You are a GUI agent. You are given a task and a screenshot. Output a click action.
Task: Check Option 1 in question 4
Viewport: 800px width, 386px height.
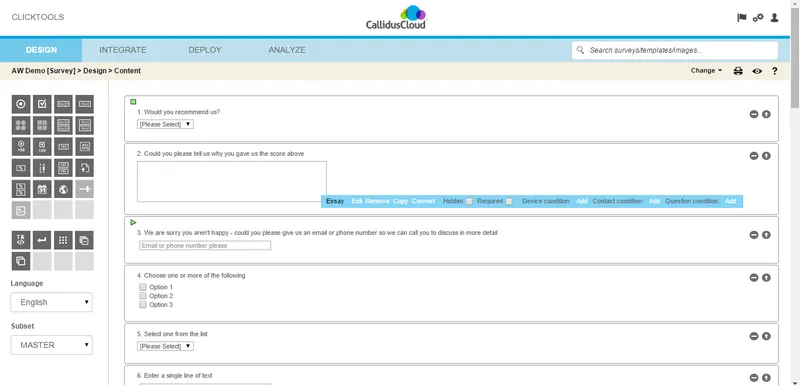point(143,287)
